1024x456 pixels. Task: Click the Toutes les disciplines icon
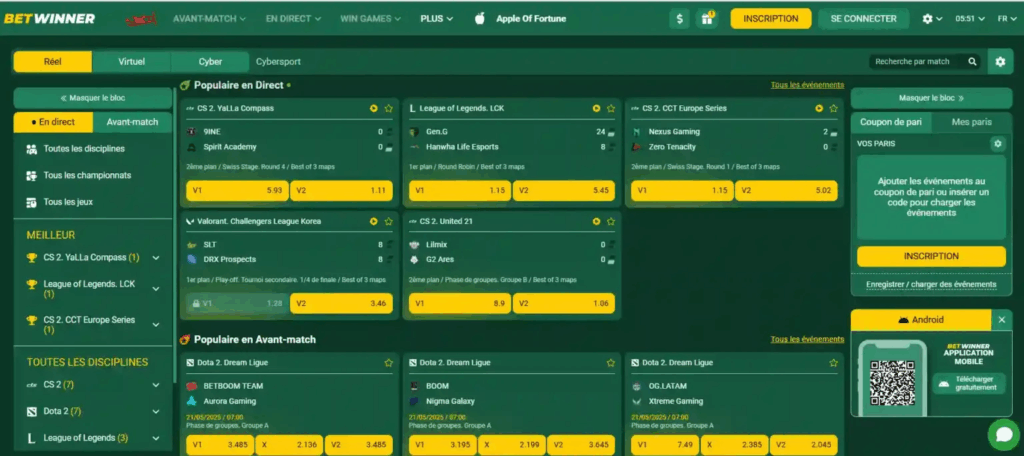coord(31,149)
